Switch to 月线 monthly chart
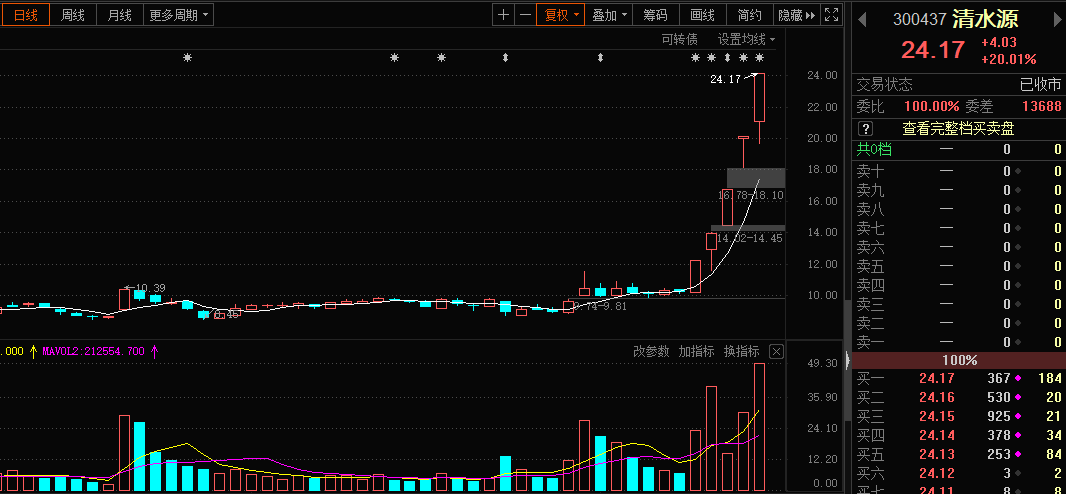The height and width of the screenshot is (494, 1066). (x=120, y=15)
